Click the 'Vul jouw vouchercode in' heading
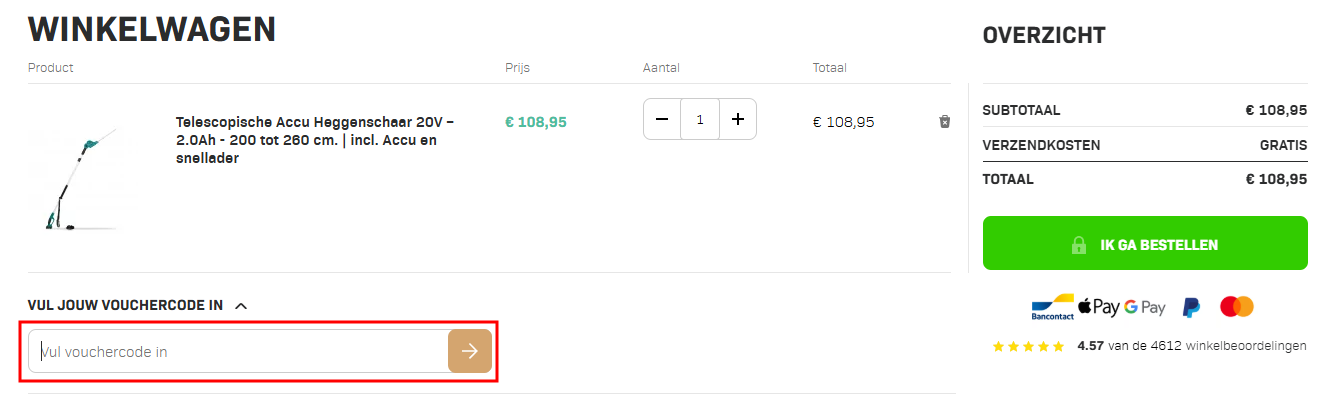This screenshot has width=1343, height=419. pyautogui.click(x=125, y=305)
